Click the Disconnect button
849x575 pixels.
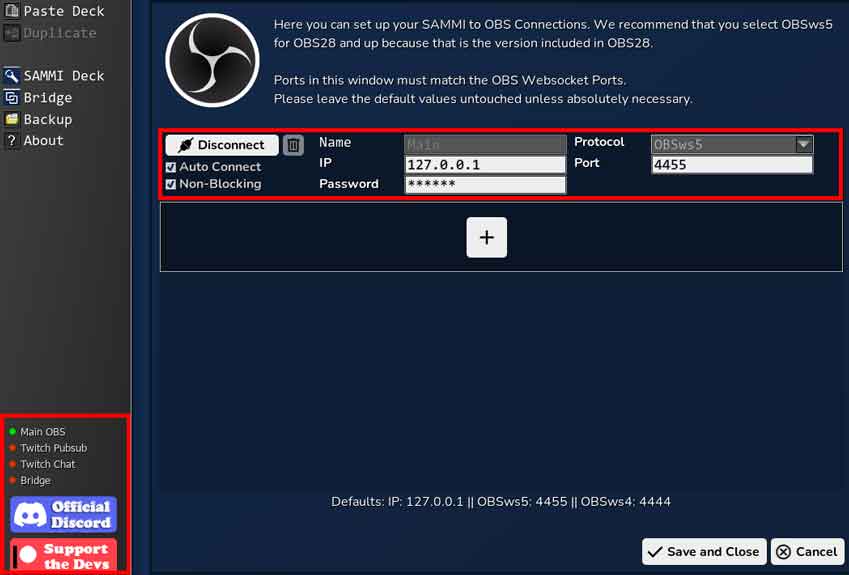click(x=222, y=145)
